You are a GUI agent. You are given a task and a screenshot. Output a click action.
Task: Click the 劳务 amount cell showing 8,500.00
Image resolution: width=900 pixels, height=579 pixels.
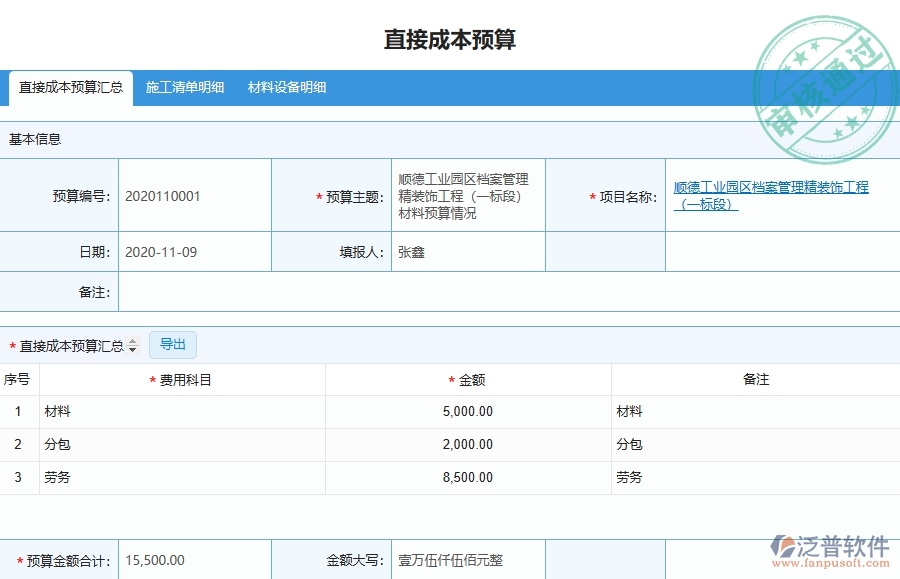467,478
